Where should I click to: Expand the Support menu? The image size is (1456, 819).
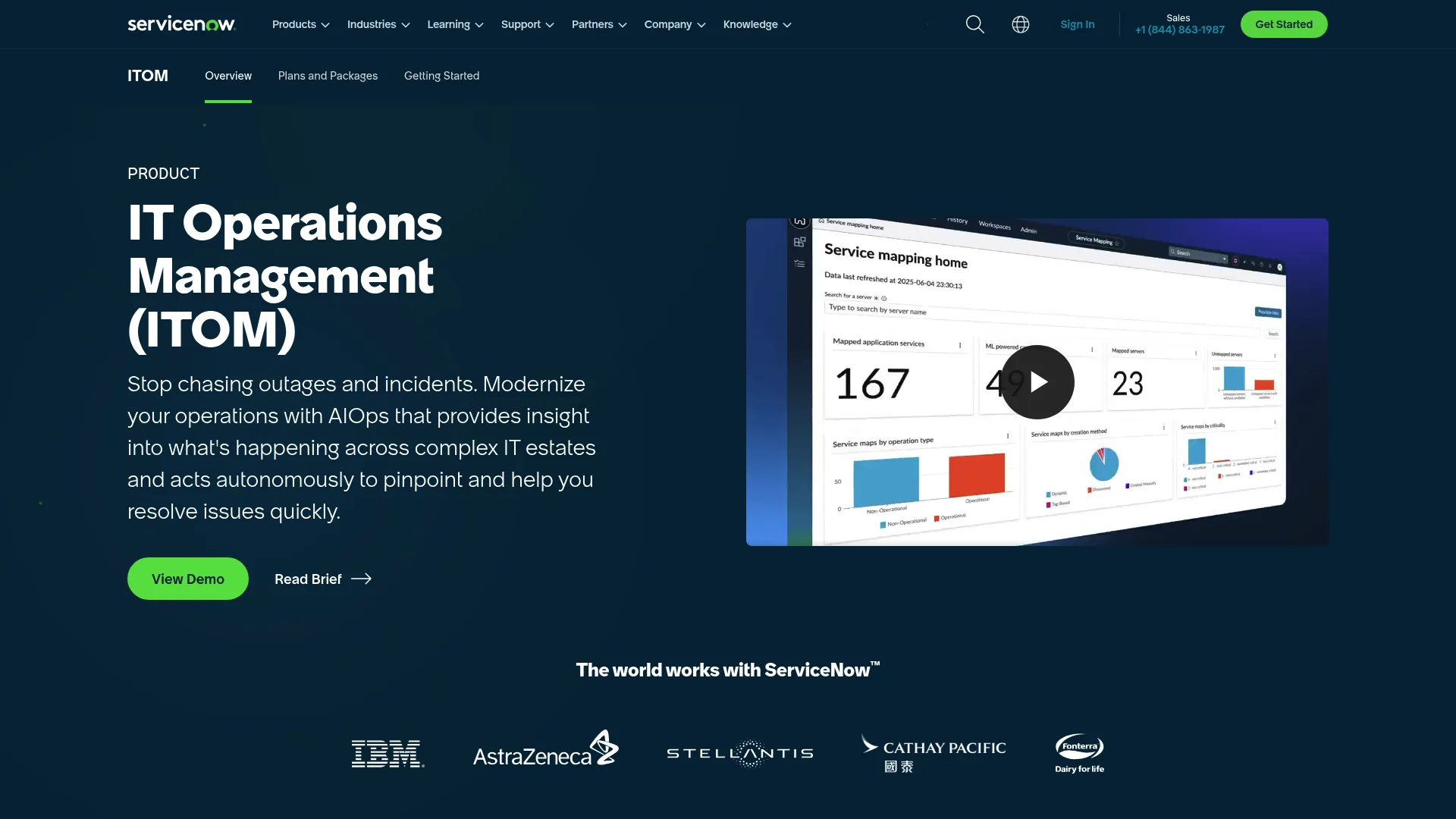click(x=528, y=24)
